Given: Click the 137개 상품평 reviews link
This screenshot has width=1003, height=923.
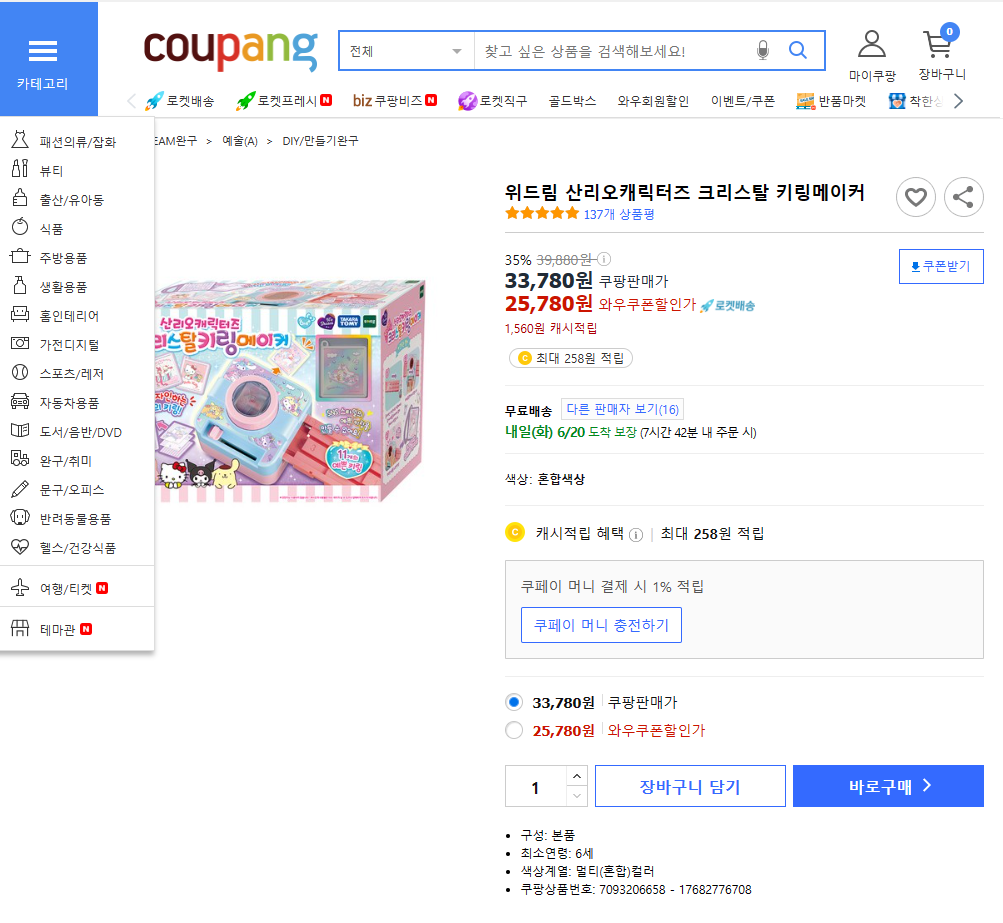Looking at the screenshot, I should tap(618, 214).
